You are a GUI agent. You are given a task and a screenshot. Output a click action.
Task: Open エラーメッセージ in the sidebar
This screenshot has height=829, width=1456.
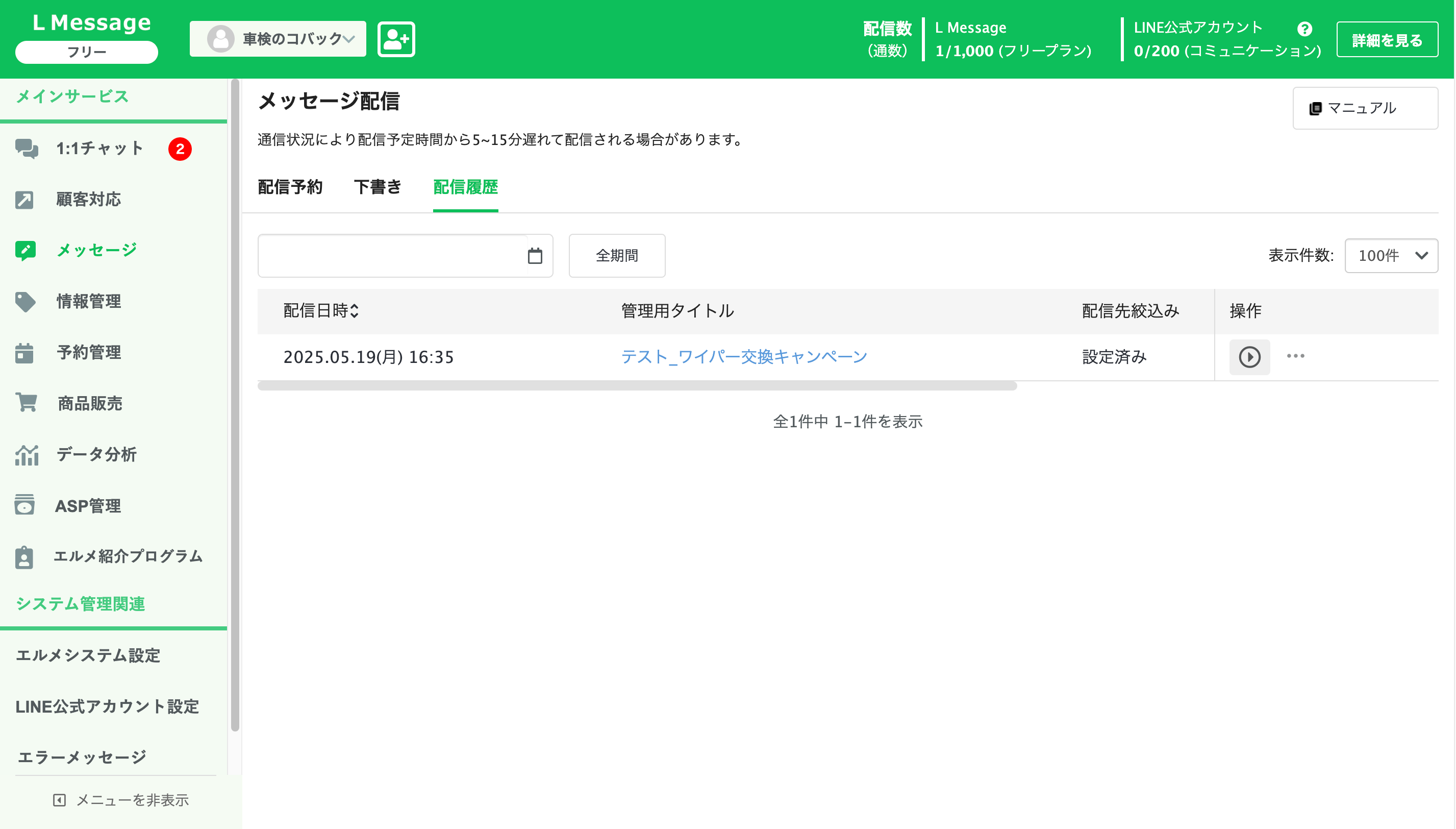[x=81, y=757]
